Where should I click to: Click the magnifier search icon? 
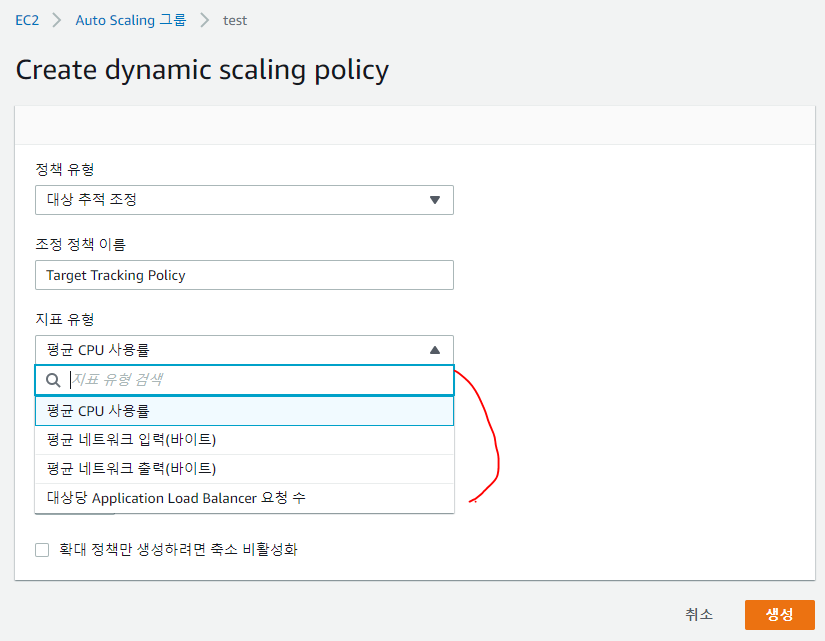click(53, 380)
